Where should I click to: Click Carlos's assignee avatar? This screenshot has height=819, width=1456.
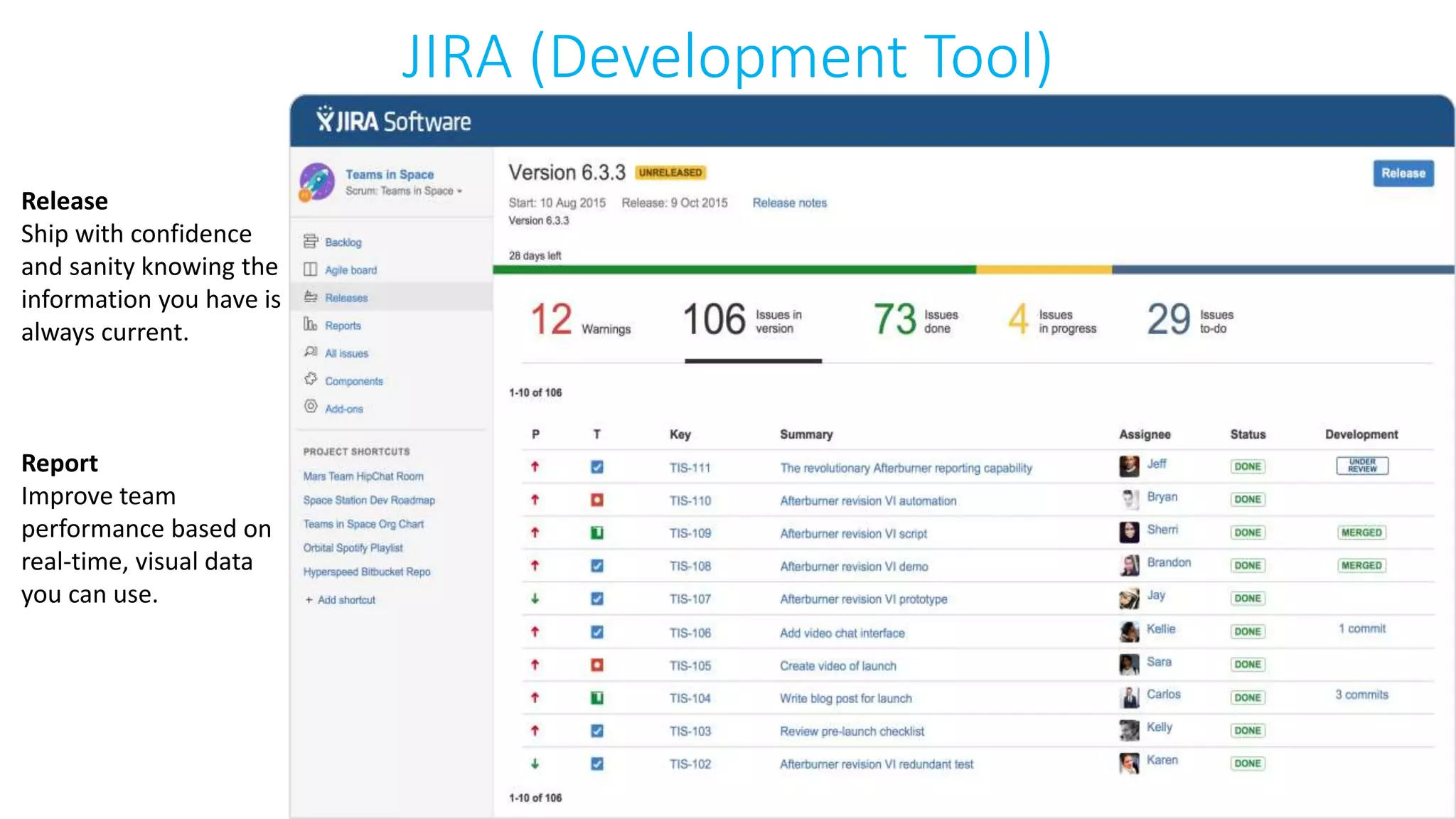[1129, 697]
